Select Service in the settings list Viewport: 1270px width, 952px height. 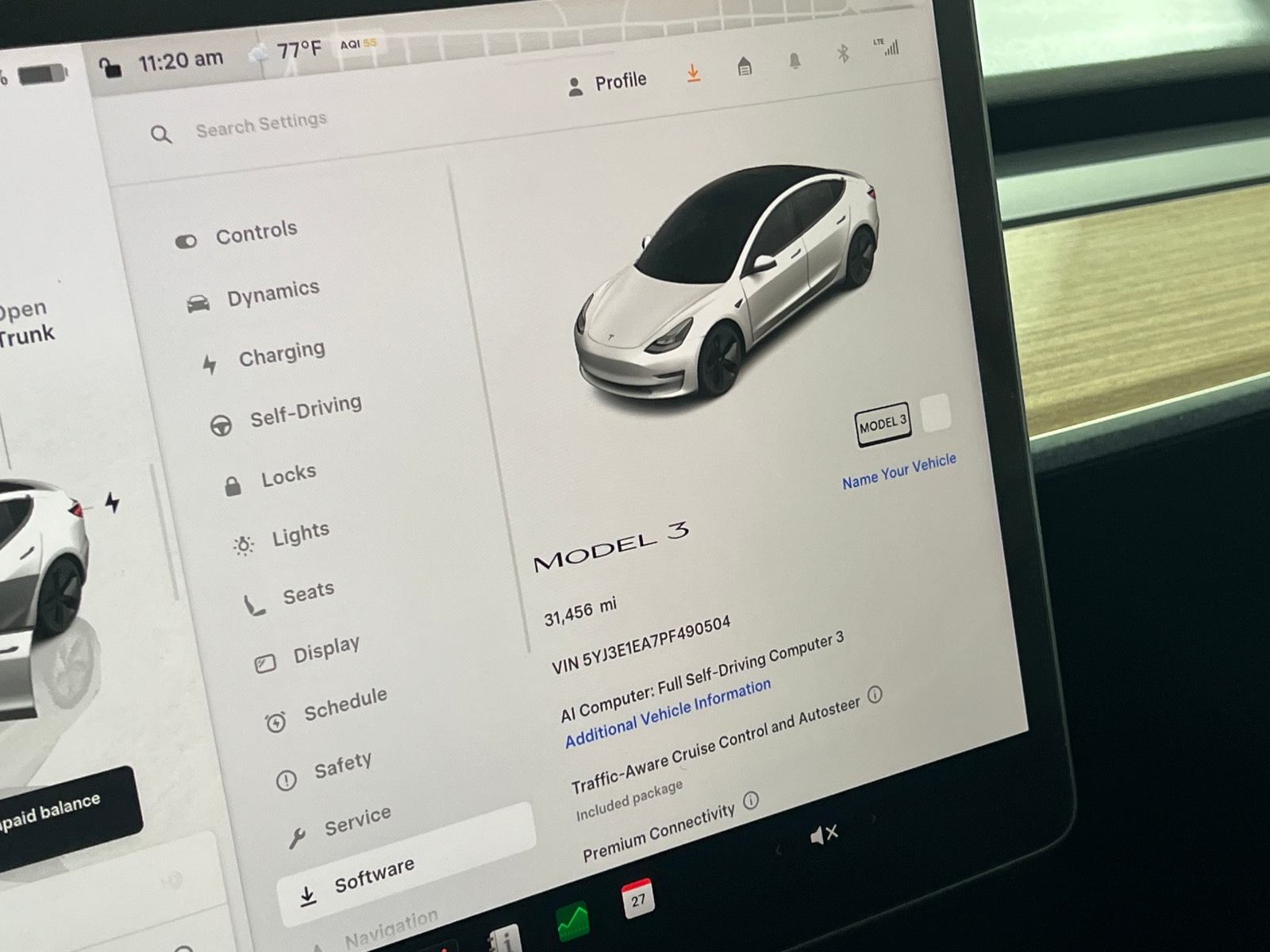click(340, 826)
